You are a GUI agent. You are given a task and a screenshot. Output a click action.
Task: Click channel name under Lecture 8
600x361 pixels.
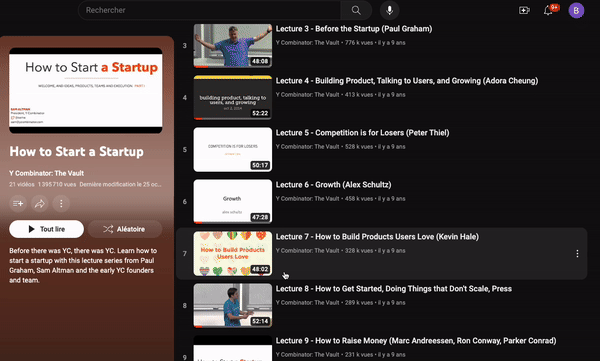click(x=307, y=302)
